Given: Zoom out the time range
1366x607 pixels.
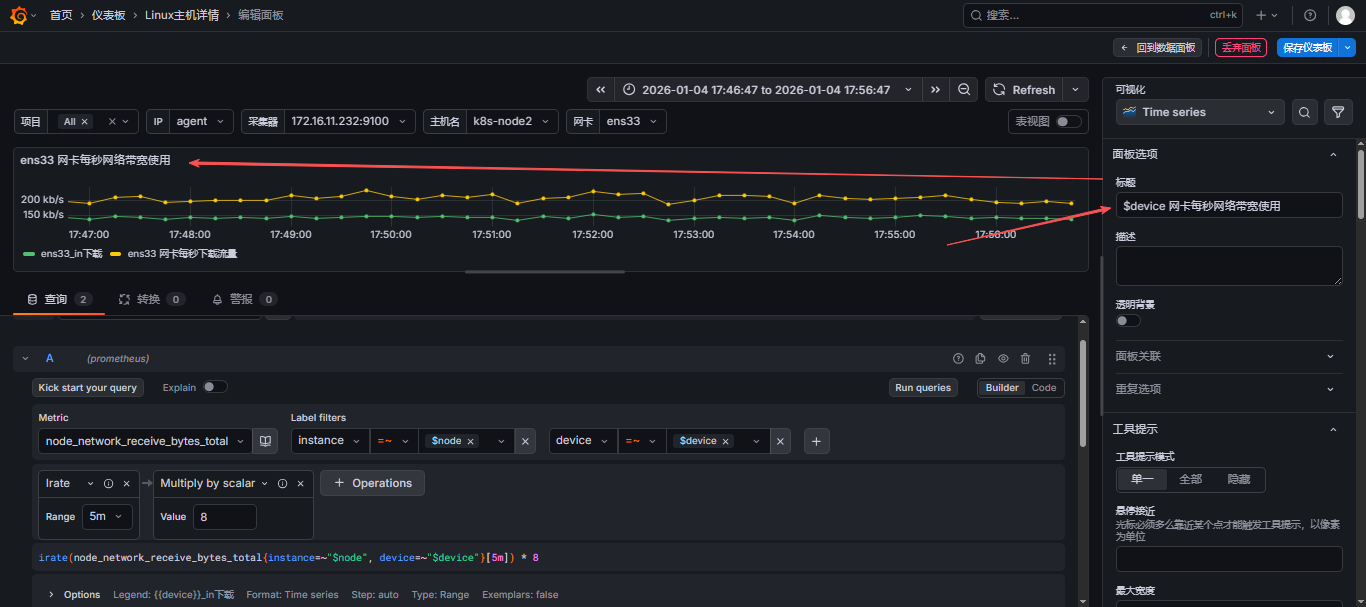Looking at the screenshot, I should [964, 90].
